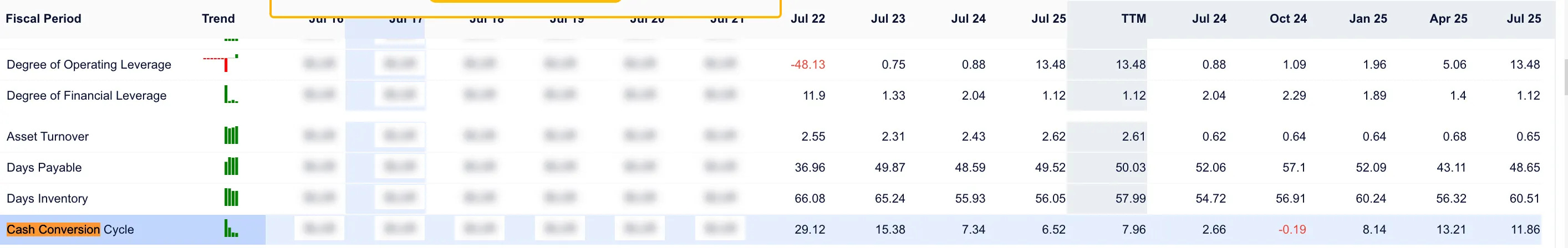Open the Days Payable trend bar chart
This screenshot has height=248, width=1568.
[x=231, y=166]
